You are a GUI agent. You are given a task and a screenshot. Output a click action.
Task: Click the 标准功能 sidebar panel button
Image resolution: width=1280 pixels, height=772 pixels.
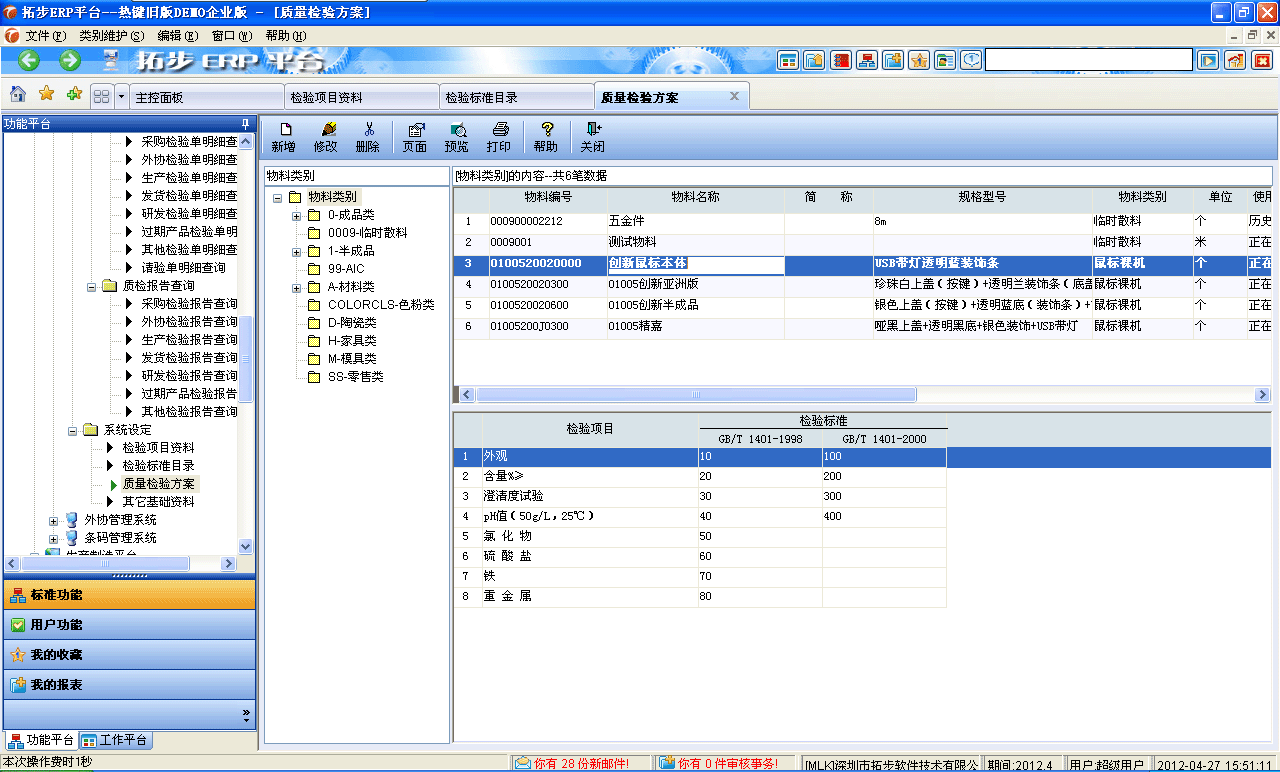click(x=130, y=592)
